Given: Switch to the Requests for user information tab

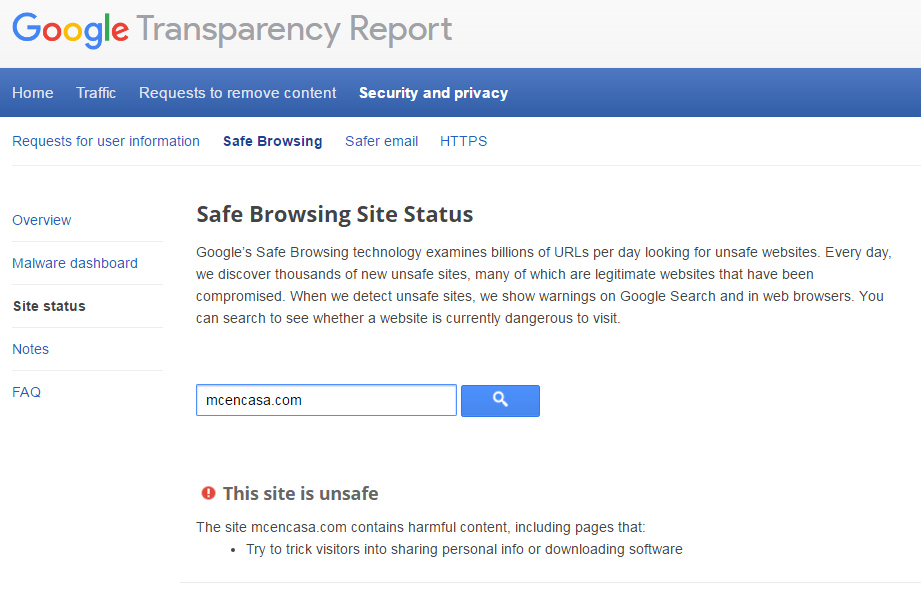Looking at the screenshot, I should coord(105,141).
